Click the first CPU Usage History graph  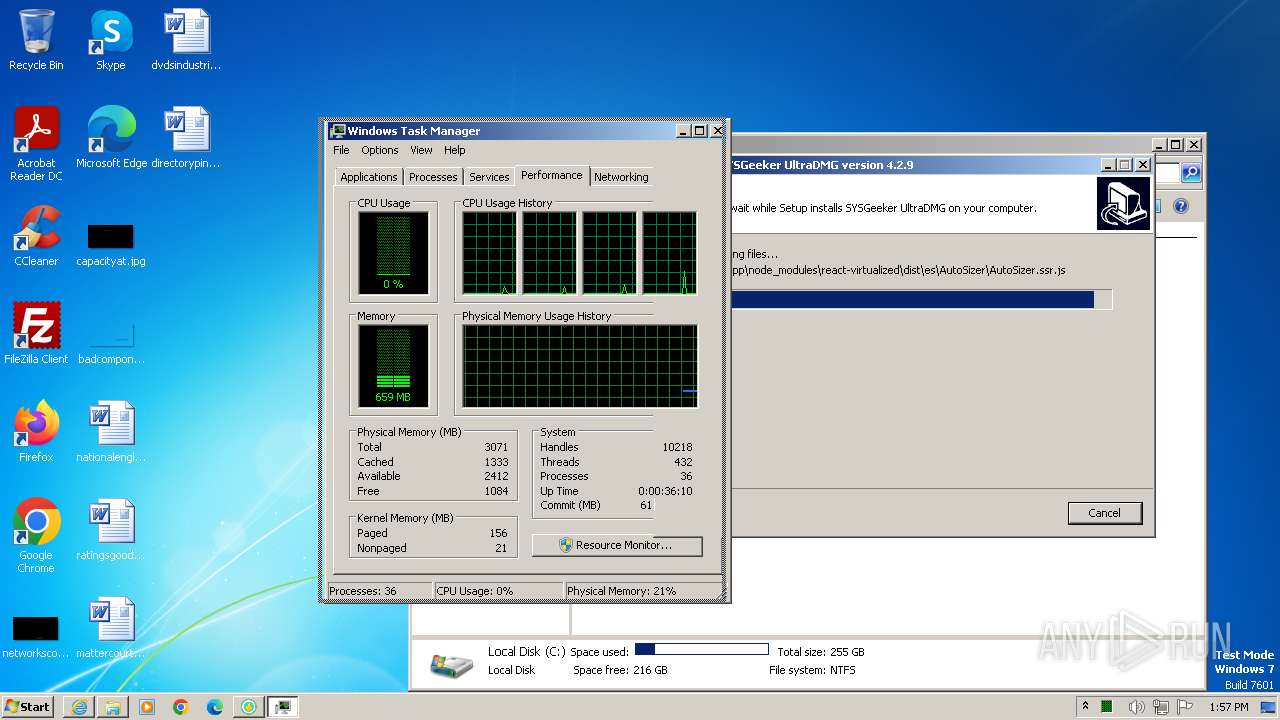[x=489, y=253]
